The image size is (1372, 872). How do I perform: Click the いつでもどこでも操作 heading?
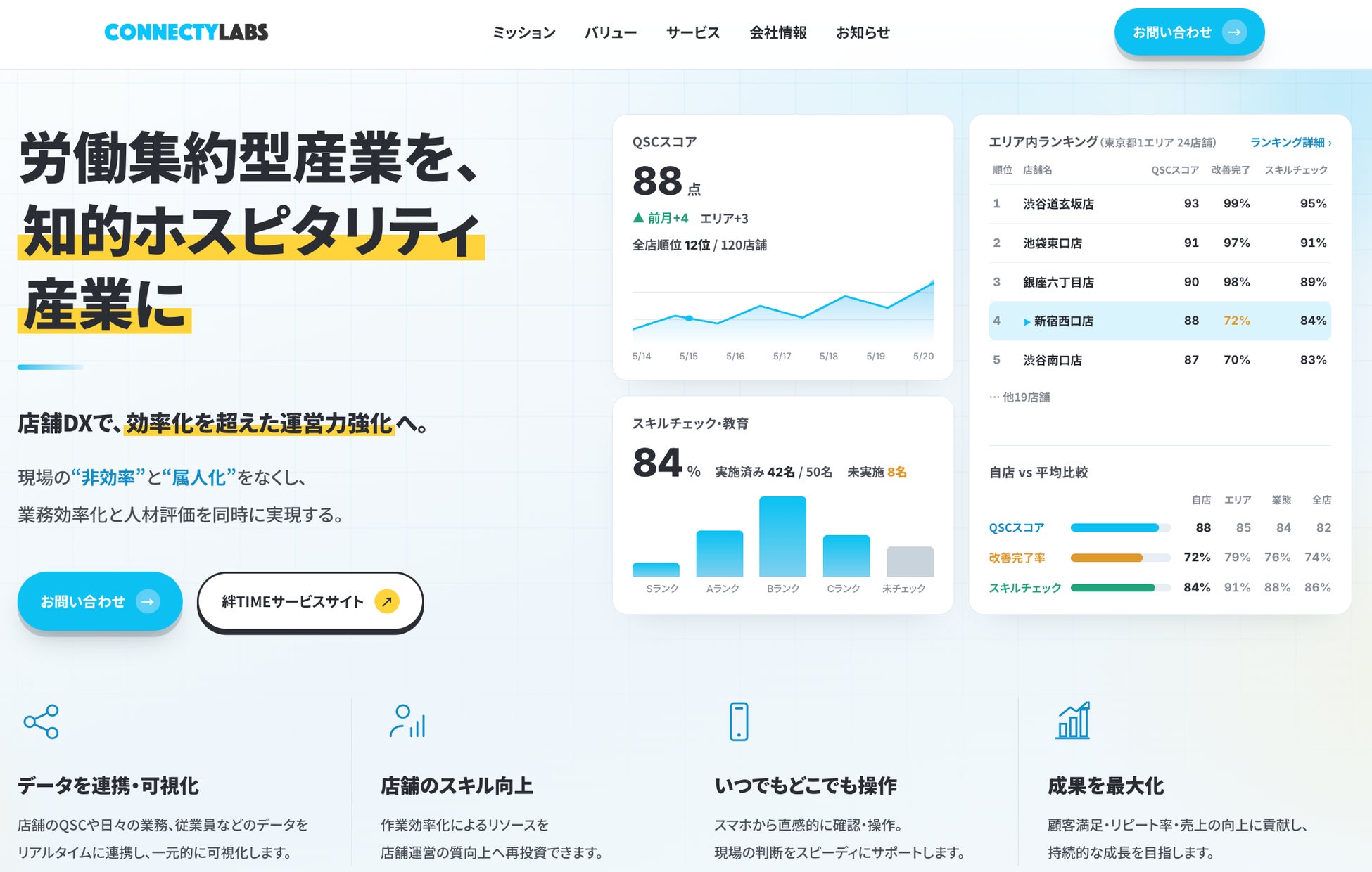point(806,786)
